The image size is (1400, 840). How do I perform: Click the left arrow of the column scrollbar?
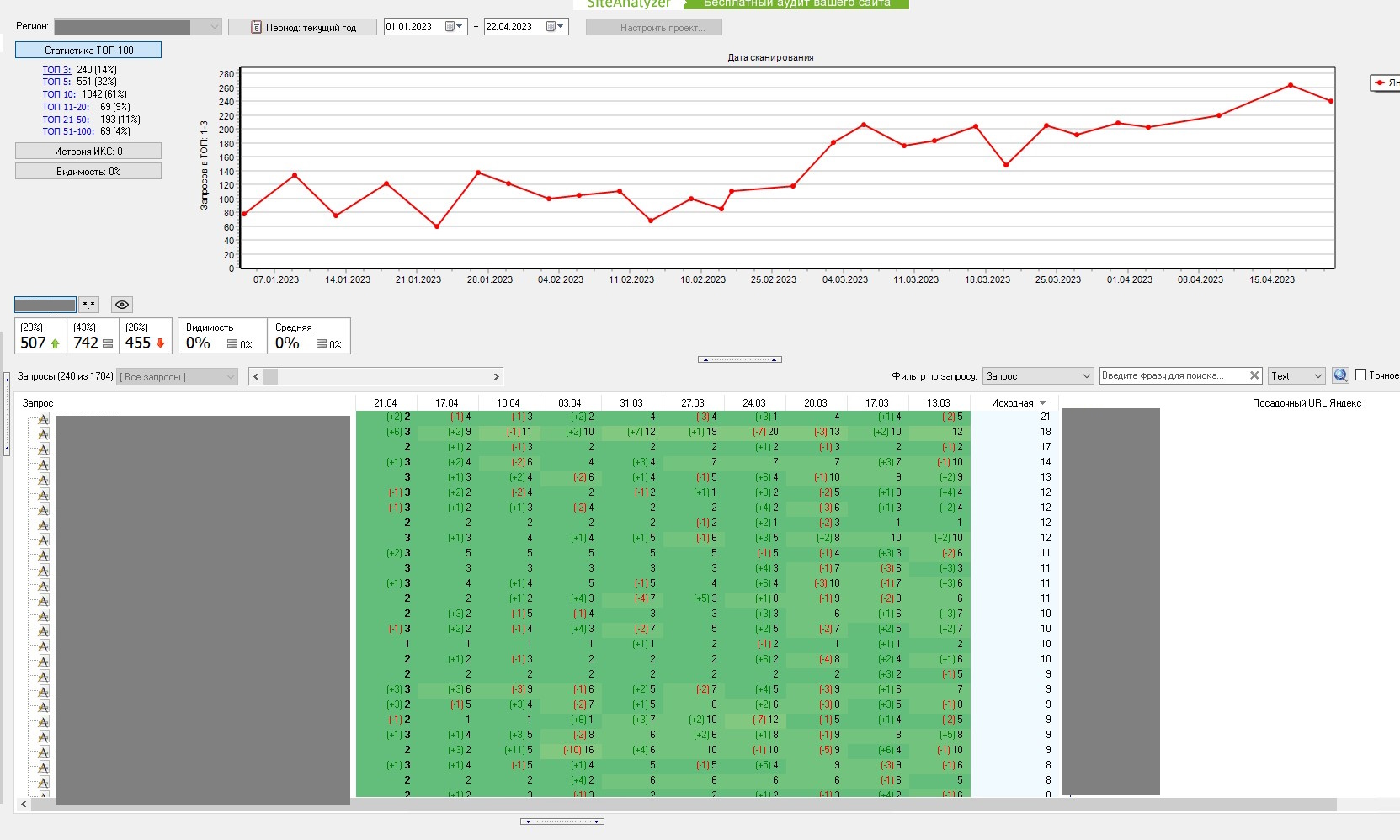256,376
